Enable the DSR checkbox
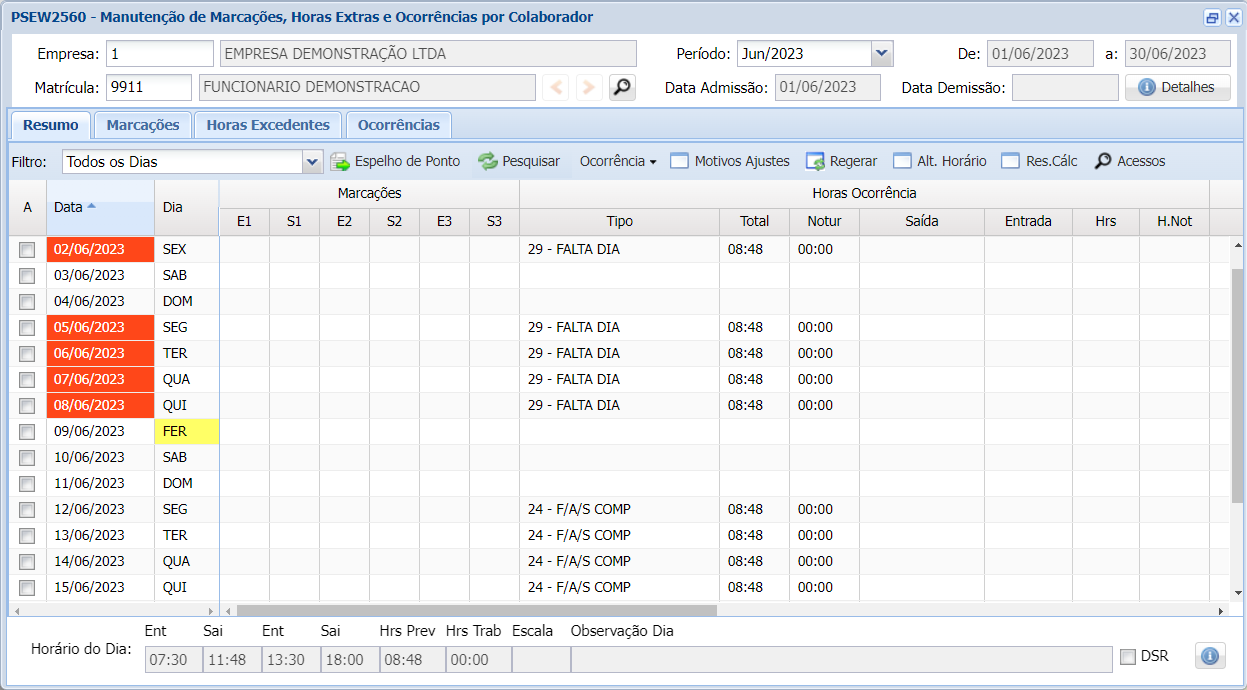This screenshot has height=690, width=1247. pyautogui.click(x=1128, y=657)
